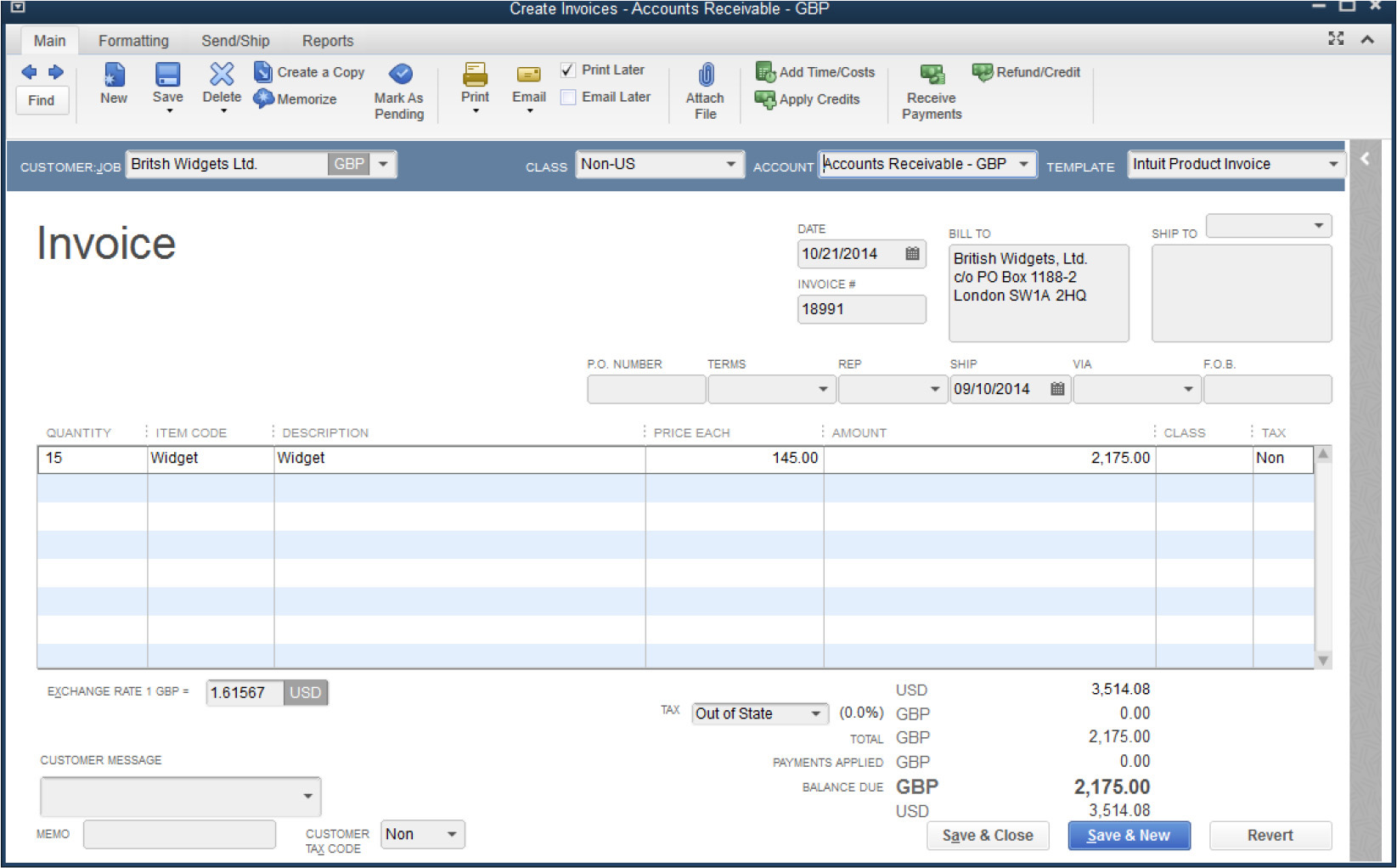Viewport: 1397px width, 868px height.
Task: Open the window system menu icon
Action: pyautogui.click(x=16, y=8)
